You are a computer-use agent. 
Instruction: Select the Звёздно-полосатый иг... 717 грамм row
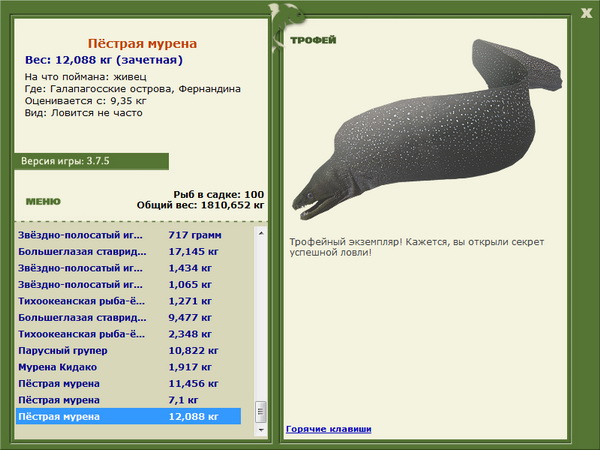tap(129, 235)
